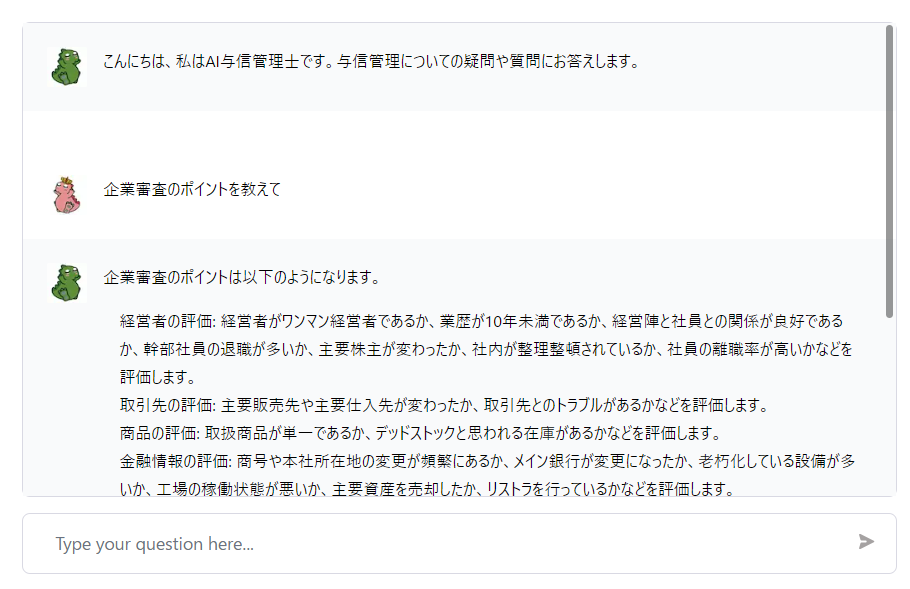
Task: Focus the 'Type your question here...' input
Action: [x=440, y=544]
